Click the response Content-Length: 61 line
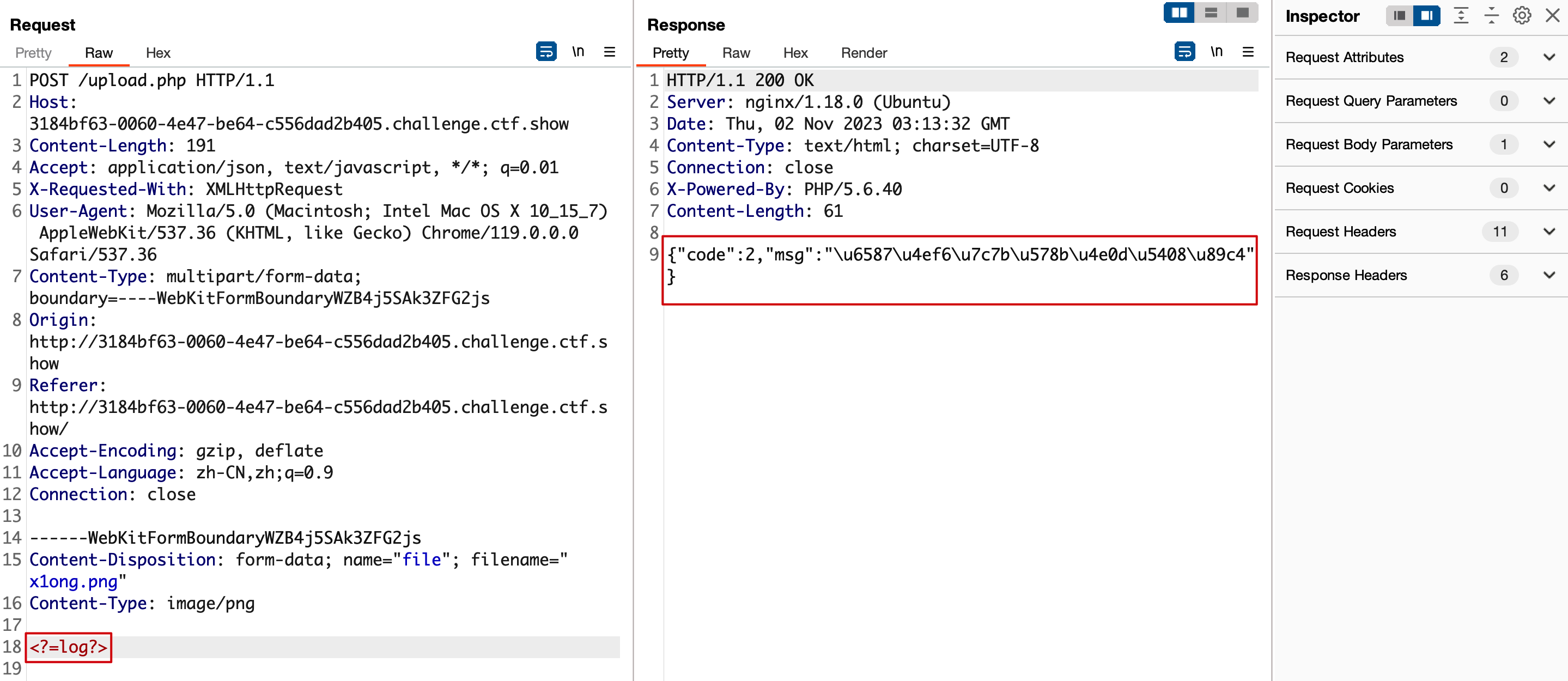 pyautogui.click(x=754, y=211)
